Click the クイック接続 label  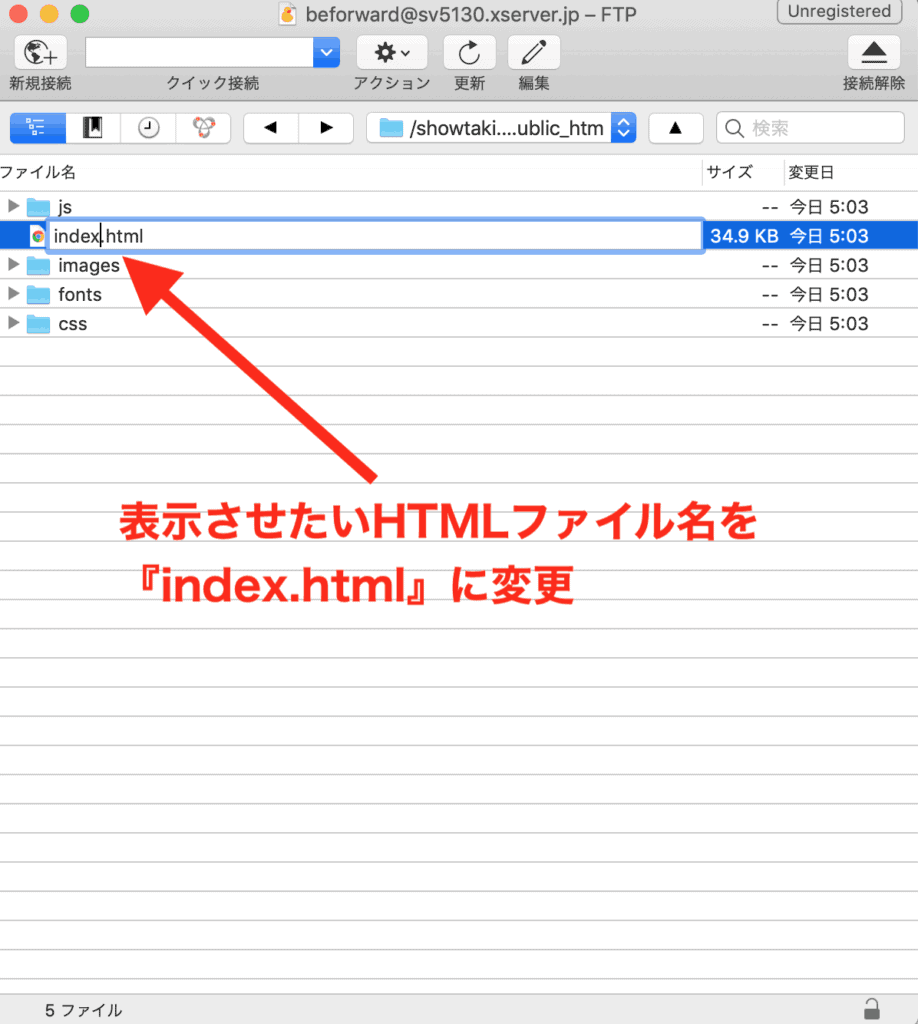(212, 83)
